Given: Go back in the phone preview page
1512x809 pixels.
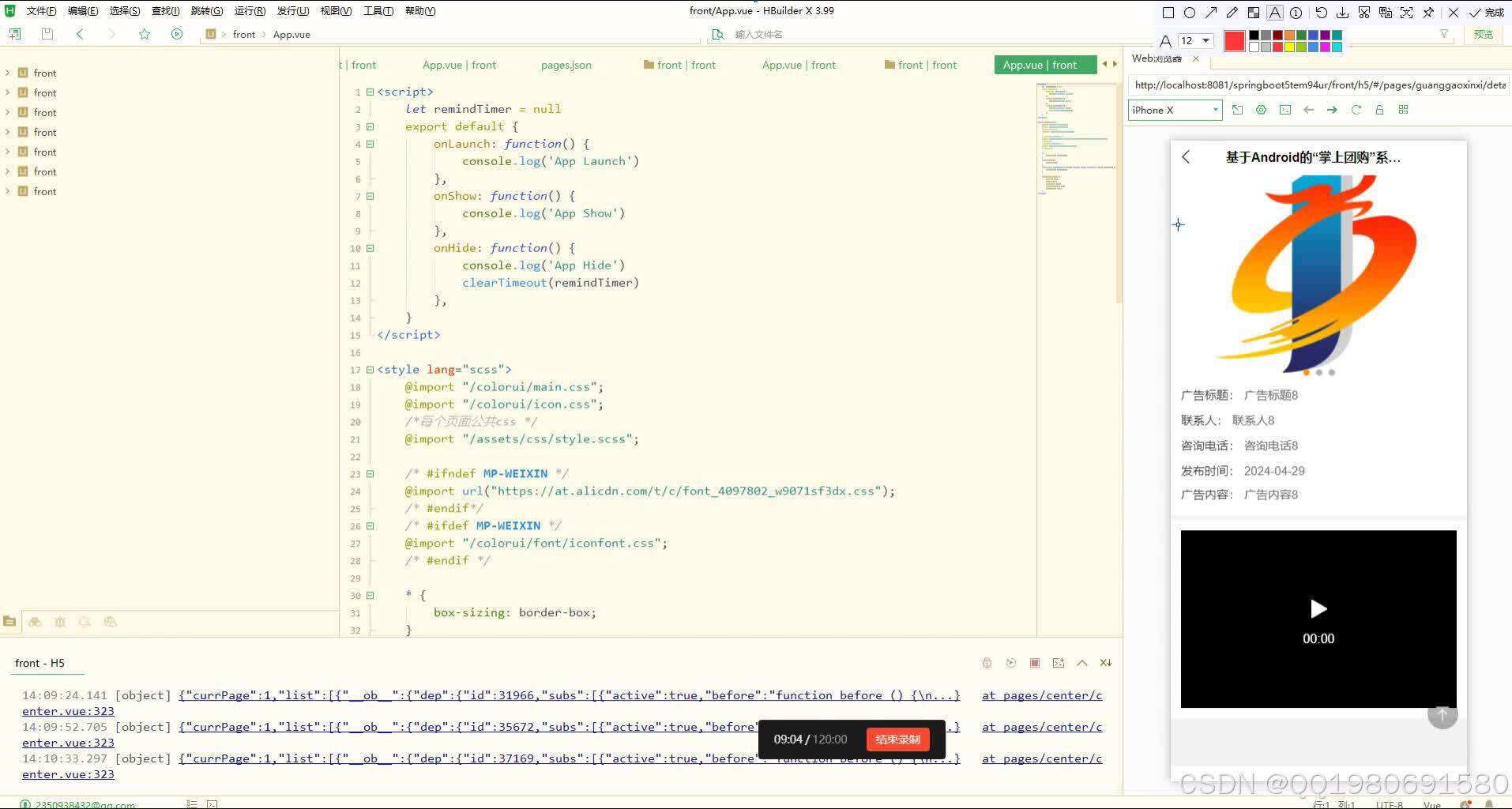Looking at the screenshot, I should (x=1186, y=157).
